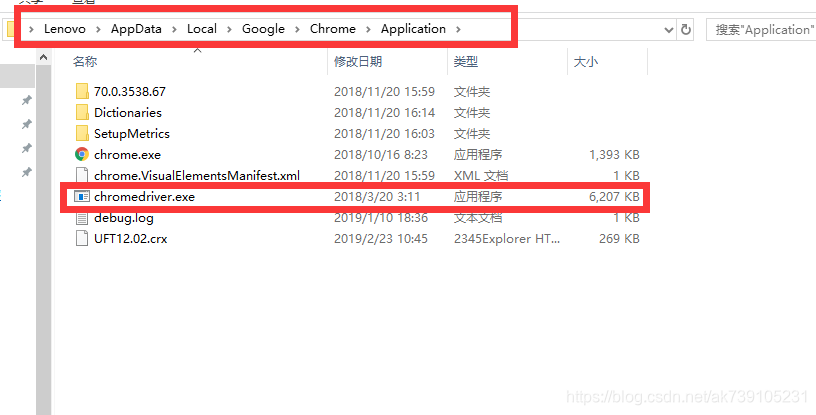
Task: Click the chrome.exe Chrome logo icon
Action: 82,155
